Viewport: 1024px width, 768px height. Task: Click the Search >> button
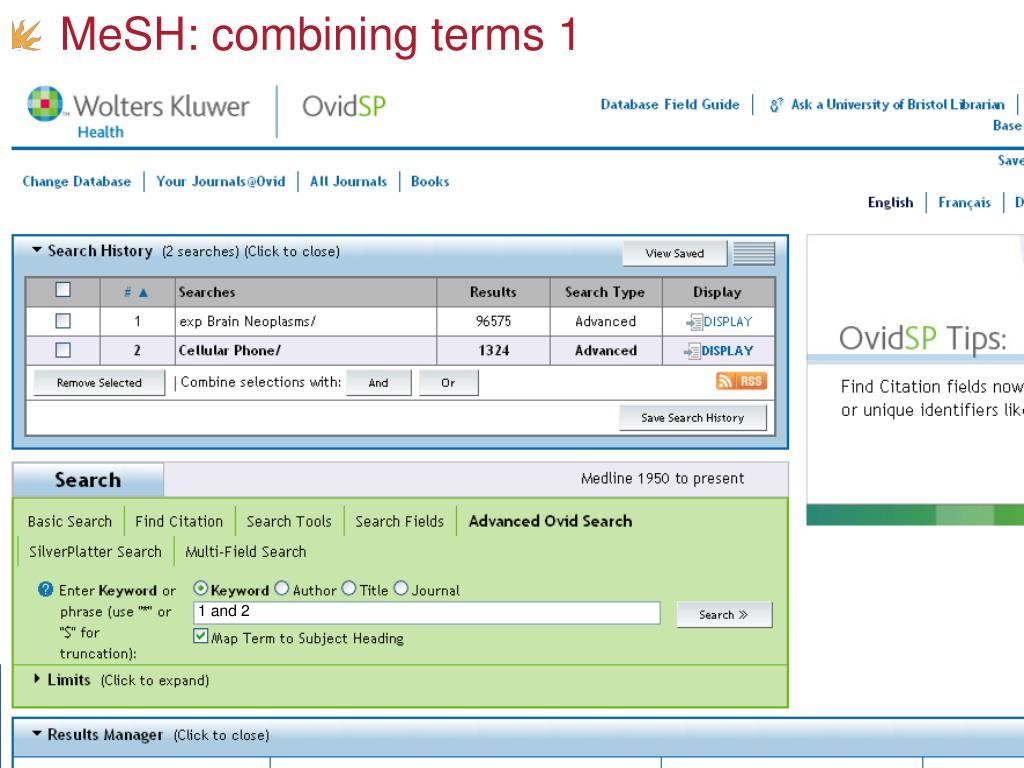[724, 615]
